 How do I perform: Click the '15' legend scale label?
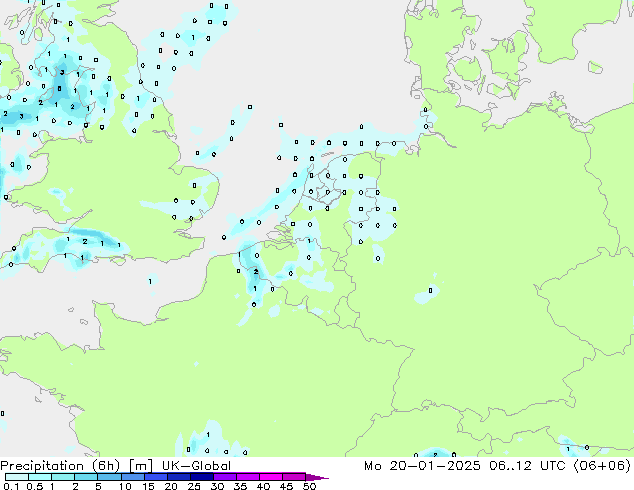coord(148,486)
